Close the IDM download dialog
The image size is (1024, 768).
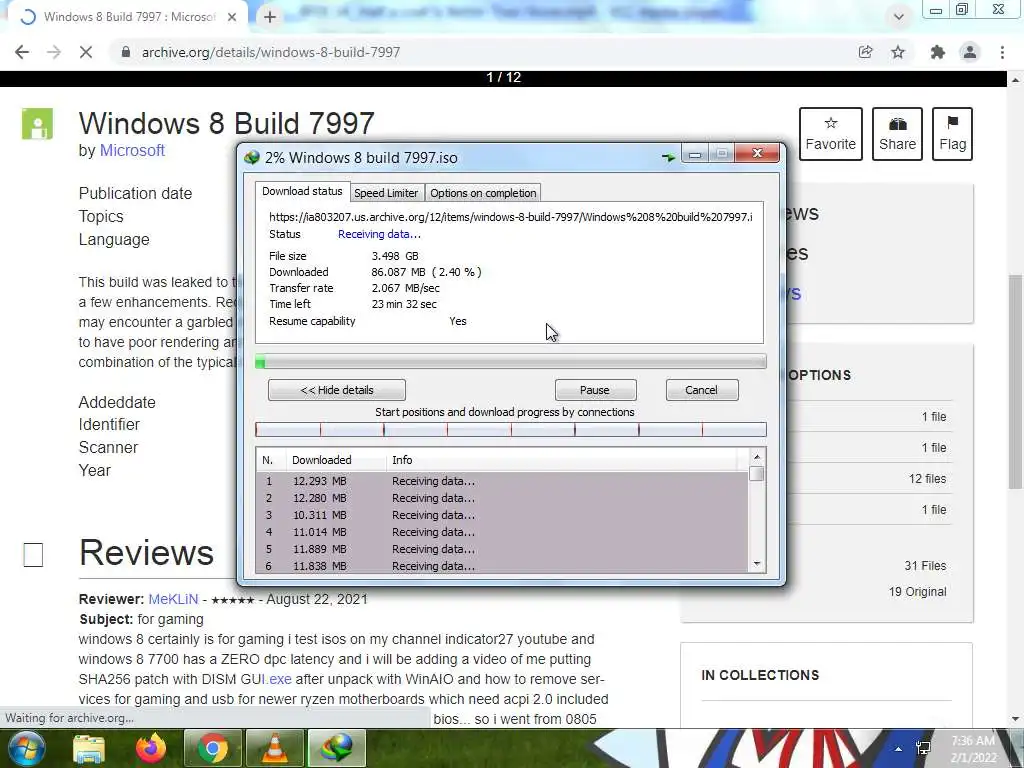(757, 153)
